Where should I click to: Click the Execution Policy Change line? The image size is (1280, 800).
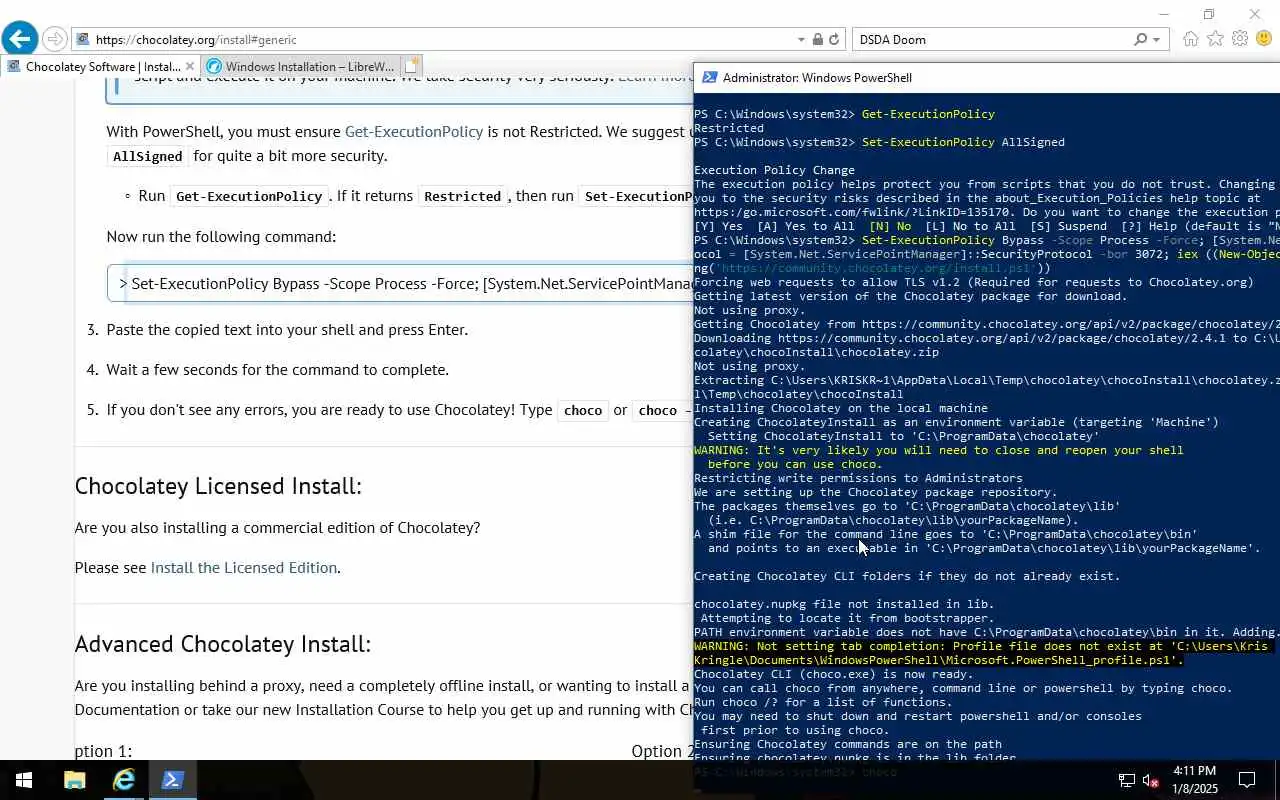774,171
